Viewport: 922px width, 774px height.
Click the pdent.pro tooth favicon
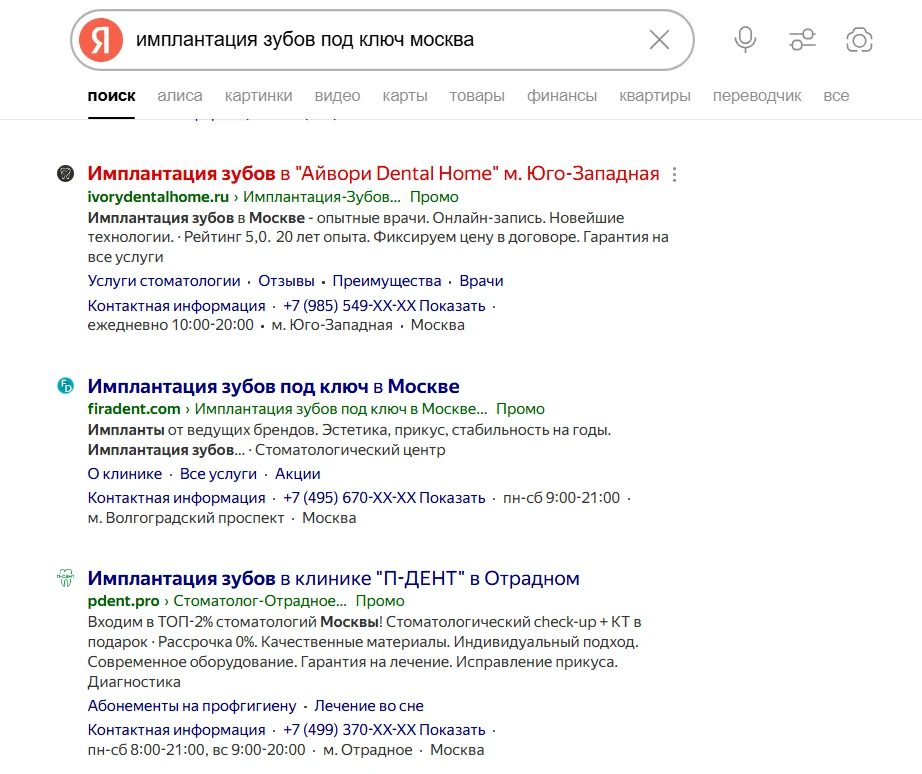(65, 576)
